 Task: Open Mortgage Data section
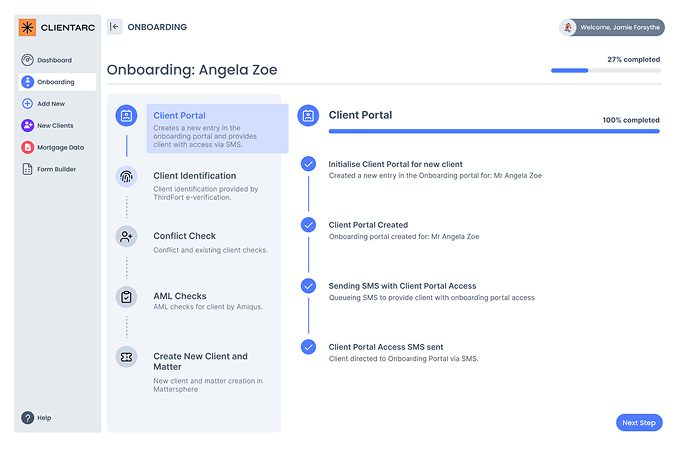pyautogui.click(x=57, y=147)
